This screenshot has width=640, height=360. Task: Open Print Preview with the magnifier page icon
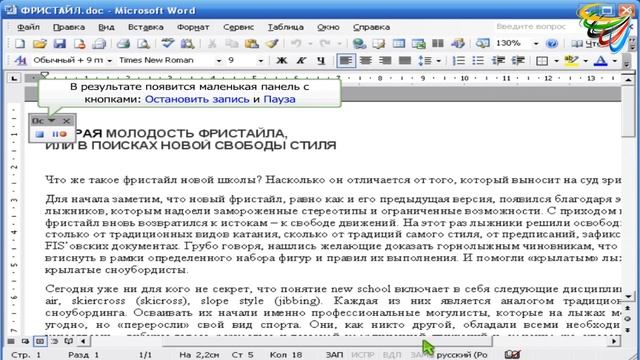click(143, 43)
